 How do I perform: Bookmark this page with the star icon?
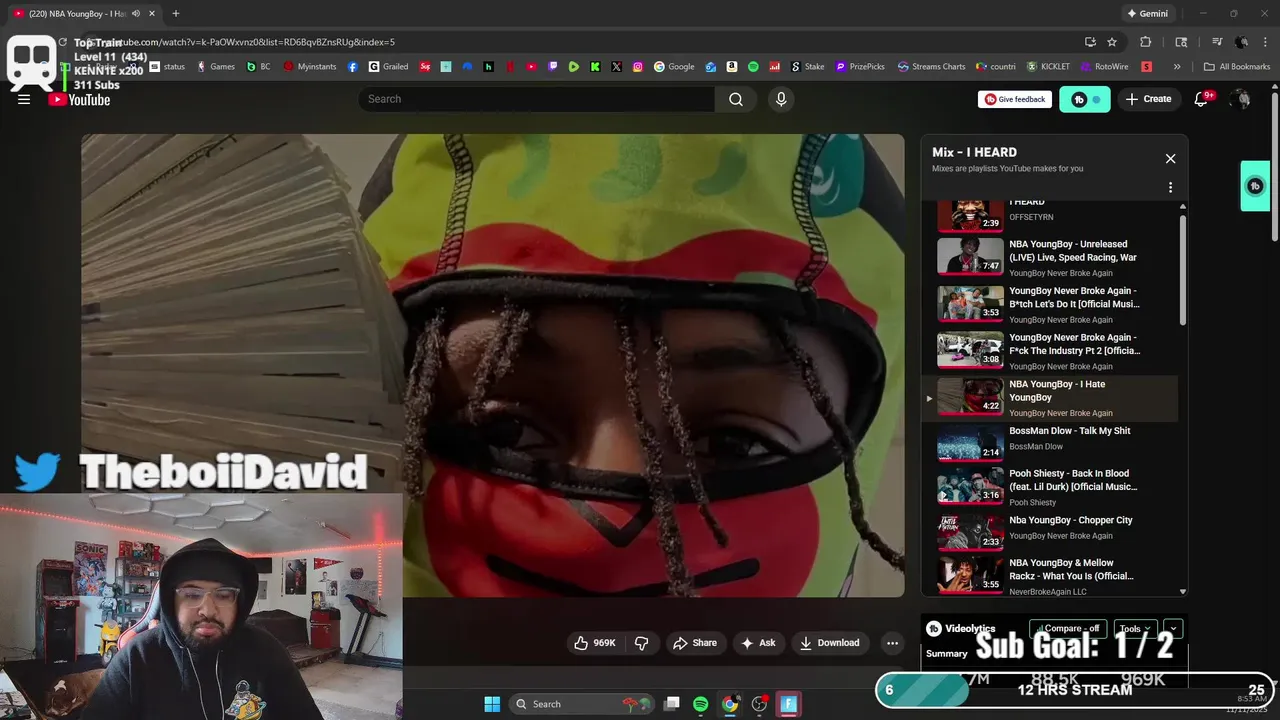click(1112, 42)
